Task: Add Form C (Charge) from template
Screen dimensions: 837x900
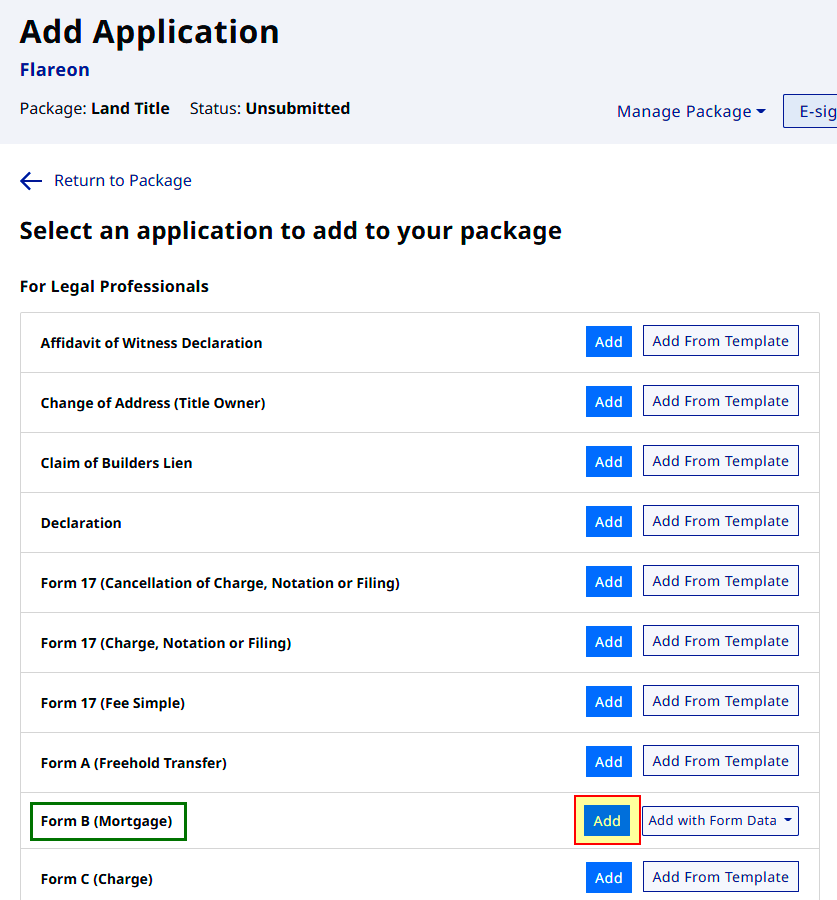Action: pos(720,876)
